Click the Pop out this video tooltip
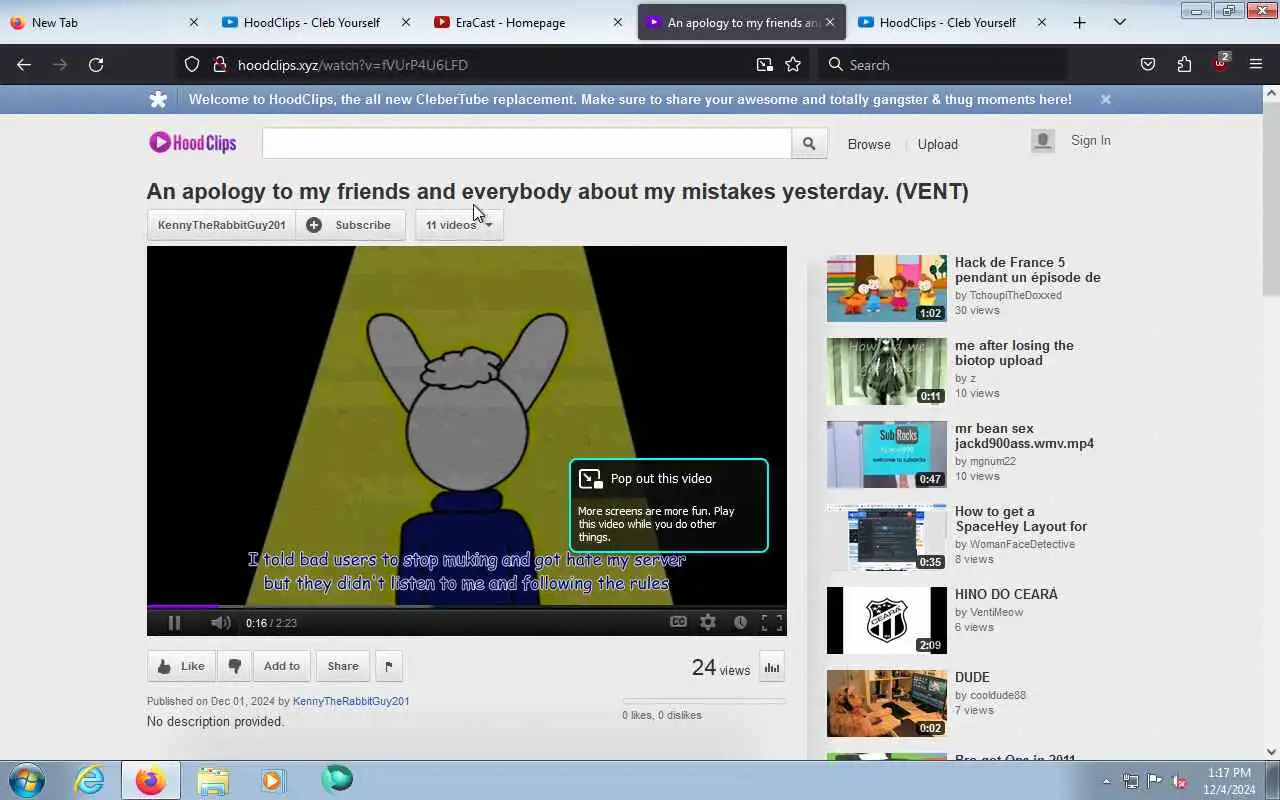The image size is (1280, 800). coord(669,505)
